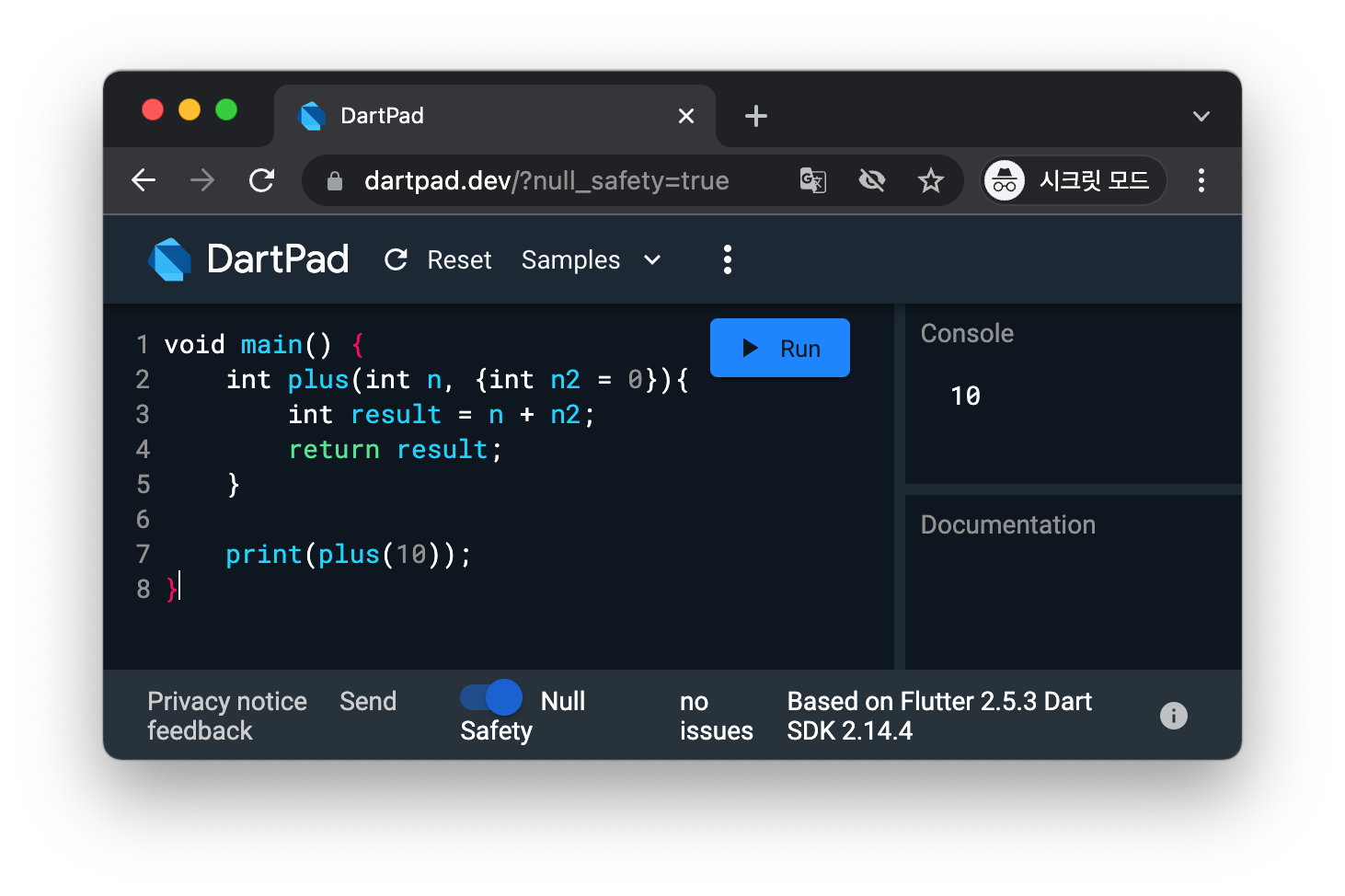Click the Flutter 2.5.3 SDK version text
This screenshot has width=1345, height=896.
939,716
